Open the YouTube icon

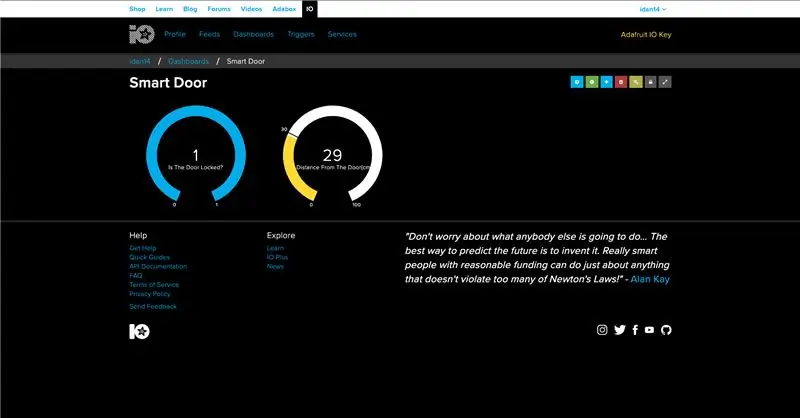(649, 330)
